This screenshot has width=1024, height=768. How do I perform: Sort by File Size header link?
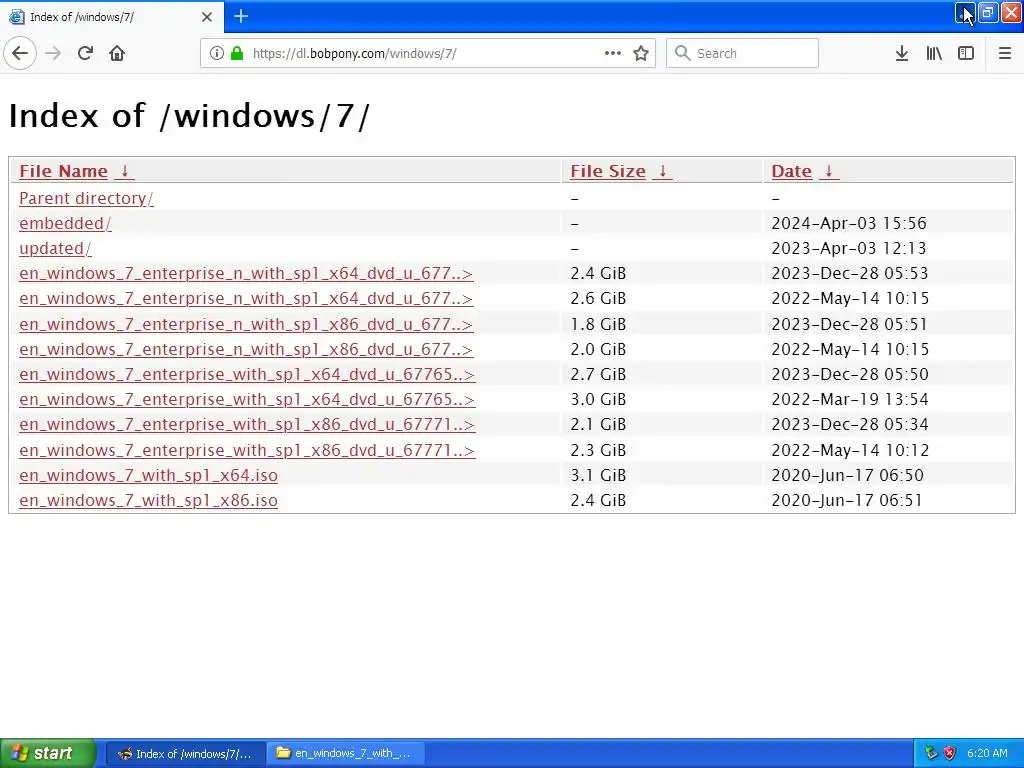608,171
